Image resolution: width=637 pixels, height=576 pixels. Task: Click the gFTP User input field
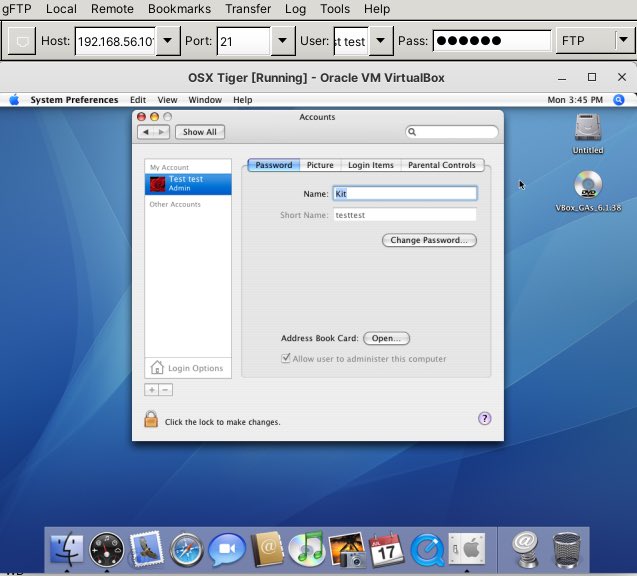pos(351,41)
